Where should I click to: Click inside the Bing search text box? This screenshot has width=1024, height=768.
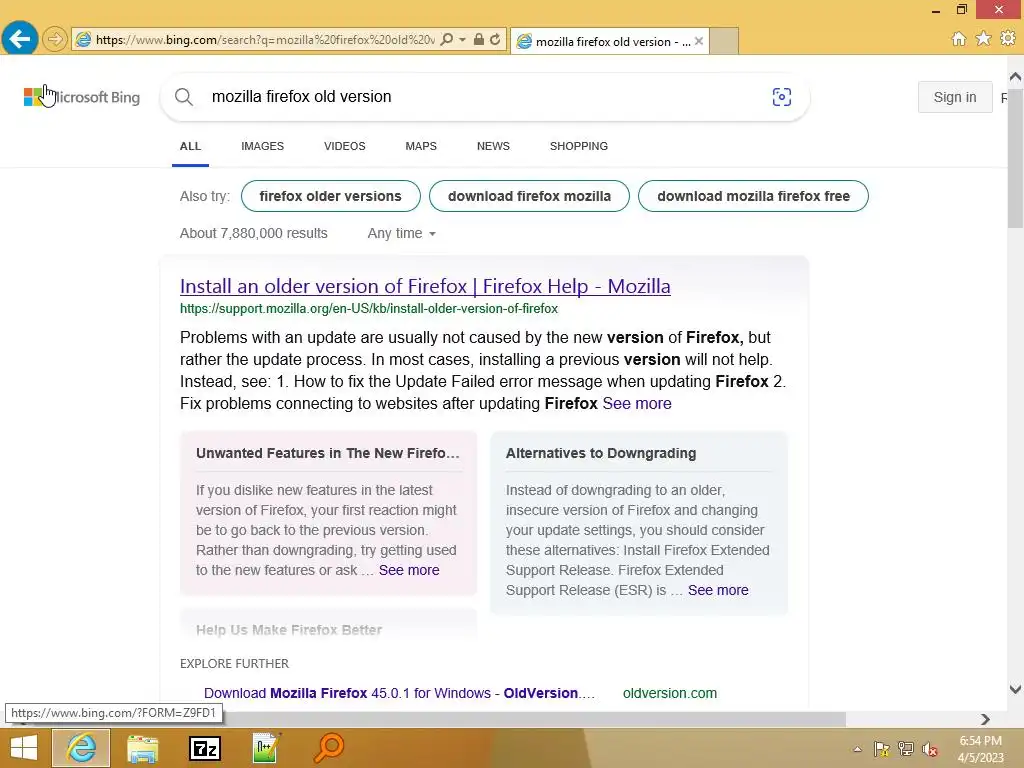[x=483, y=97]
